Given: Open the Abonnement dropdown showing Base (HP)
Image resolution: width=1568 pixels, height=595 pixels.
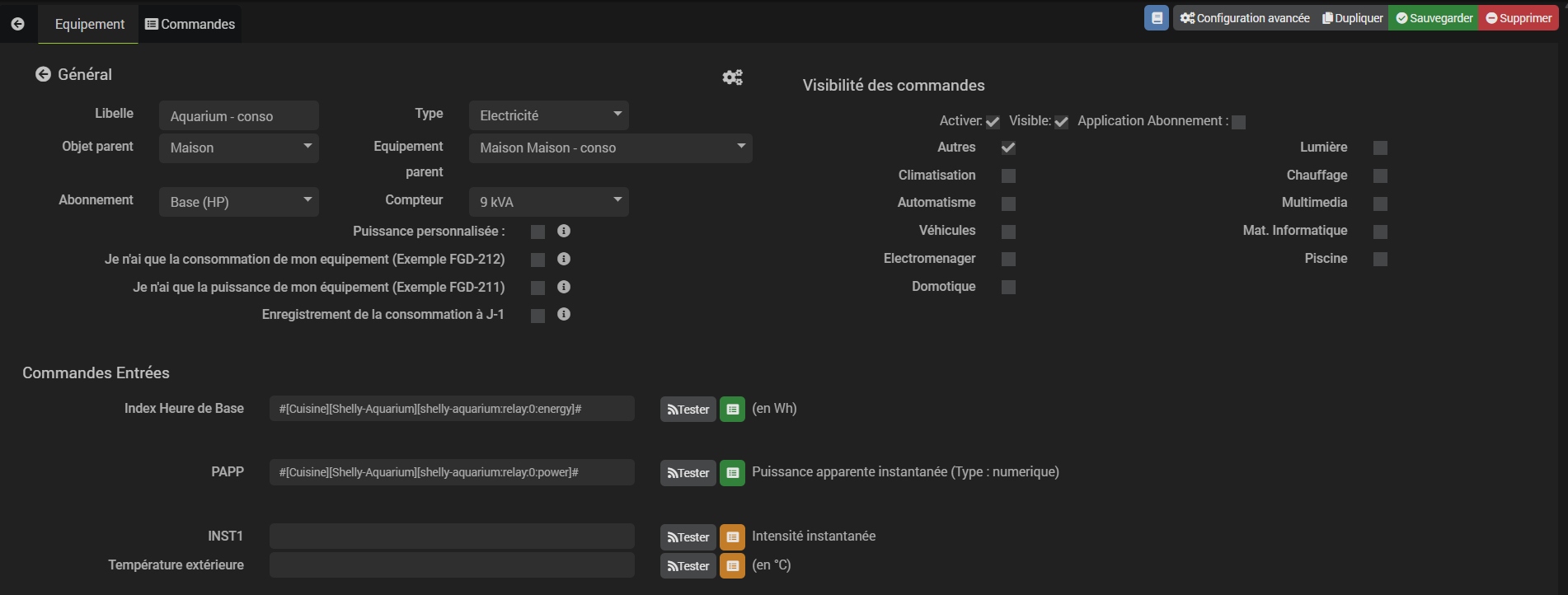Looking at the screenshot, I should (x=239, y=202).
